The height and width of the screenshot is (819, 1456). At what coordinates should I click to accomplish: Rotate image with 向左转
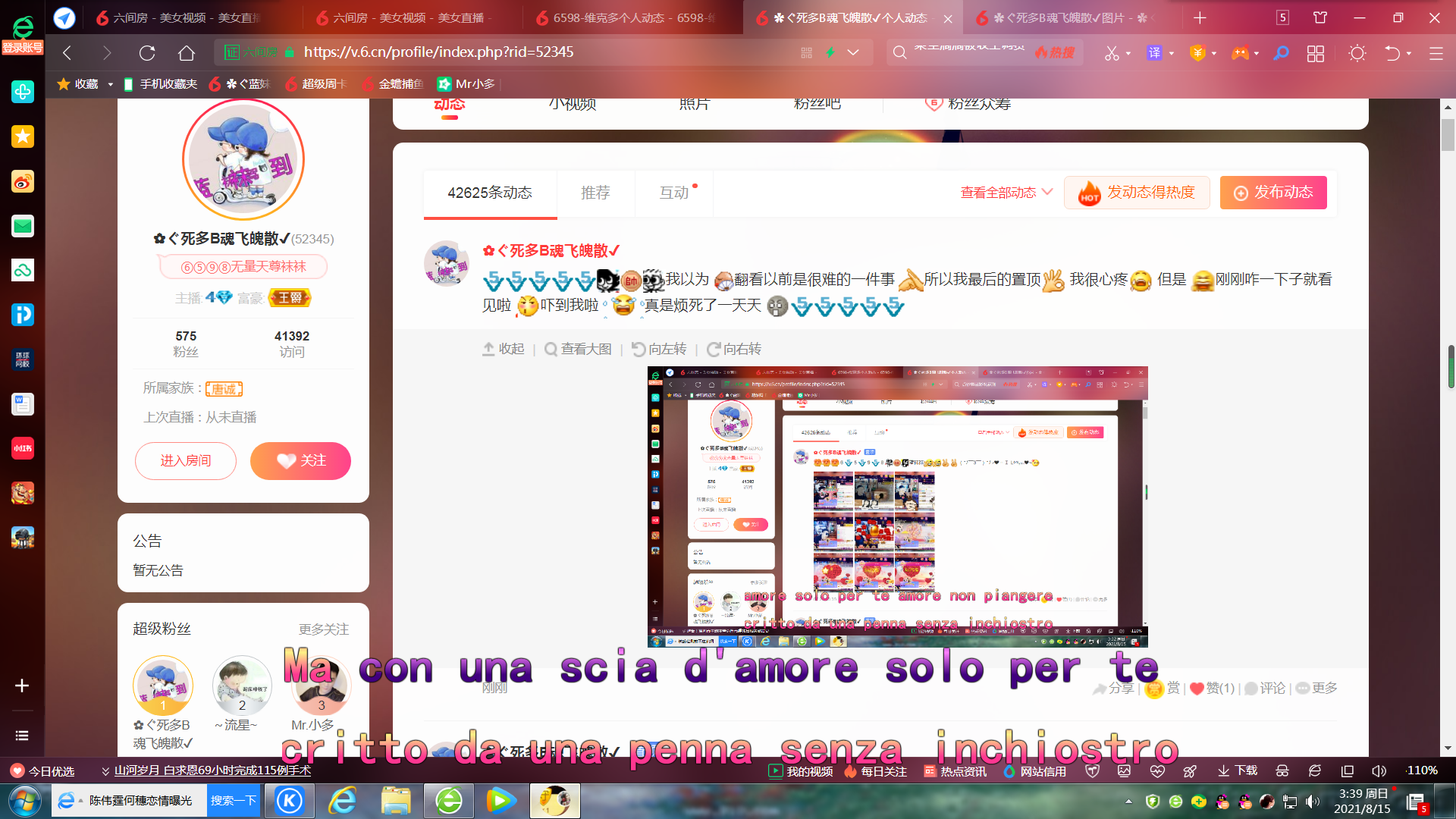click(659, 349)
